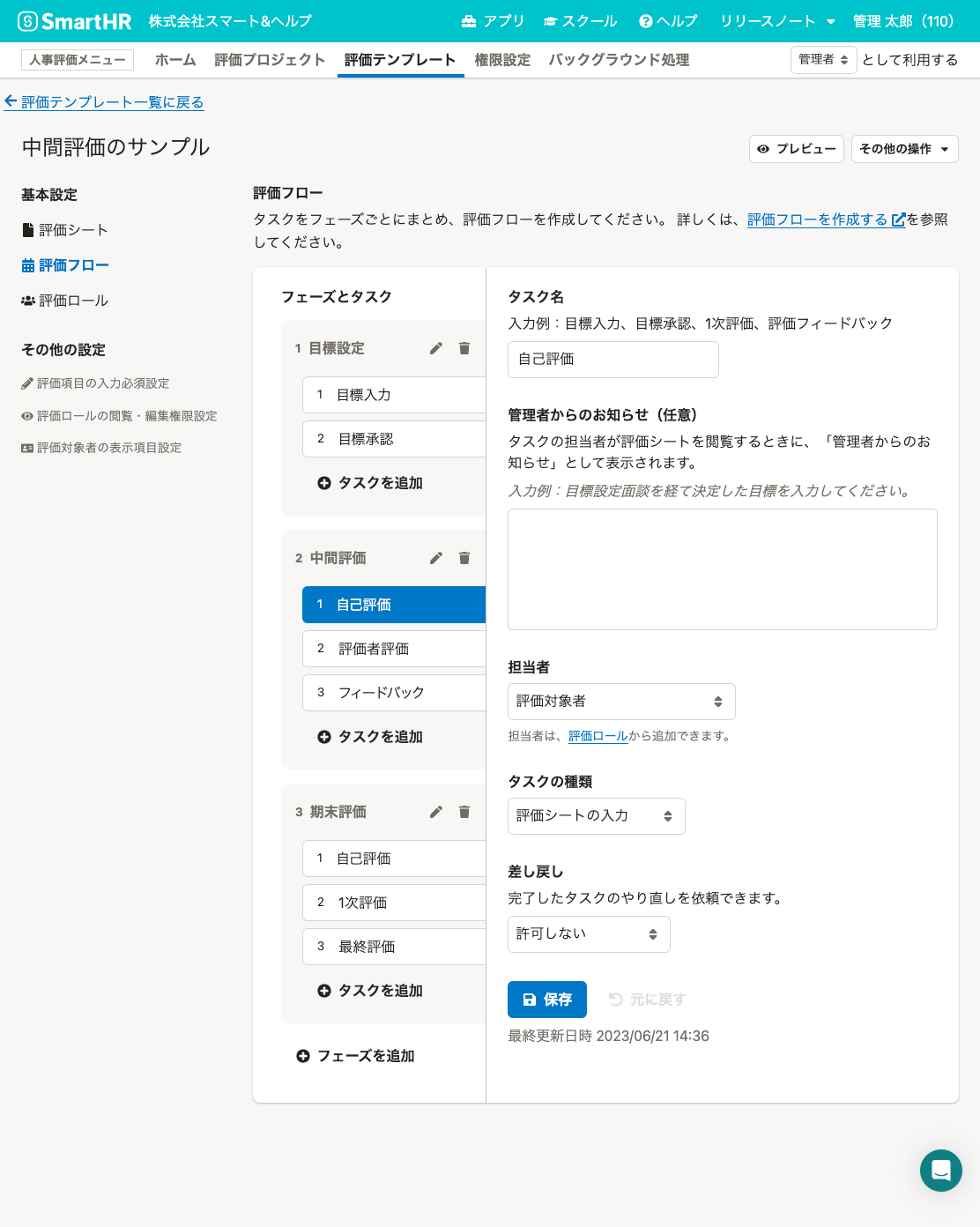Open the 担当者 dropdown showing 評価対象者

(x=621, y=702)
